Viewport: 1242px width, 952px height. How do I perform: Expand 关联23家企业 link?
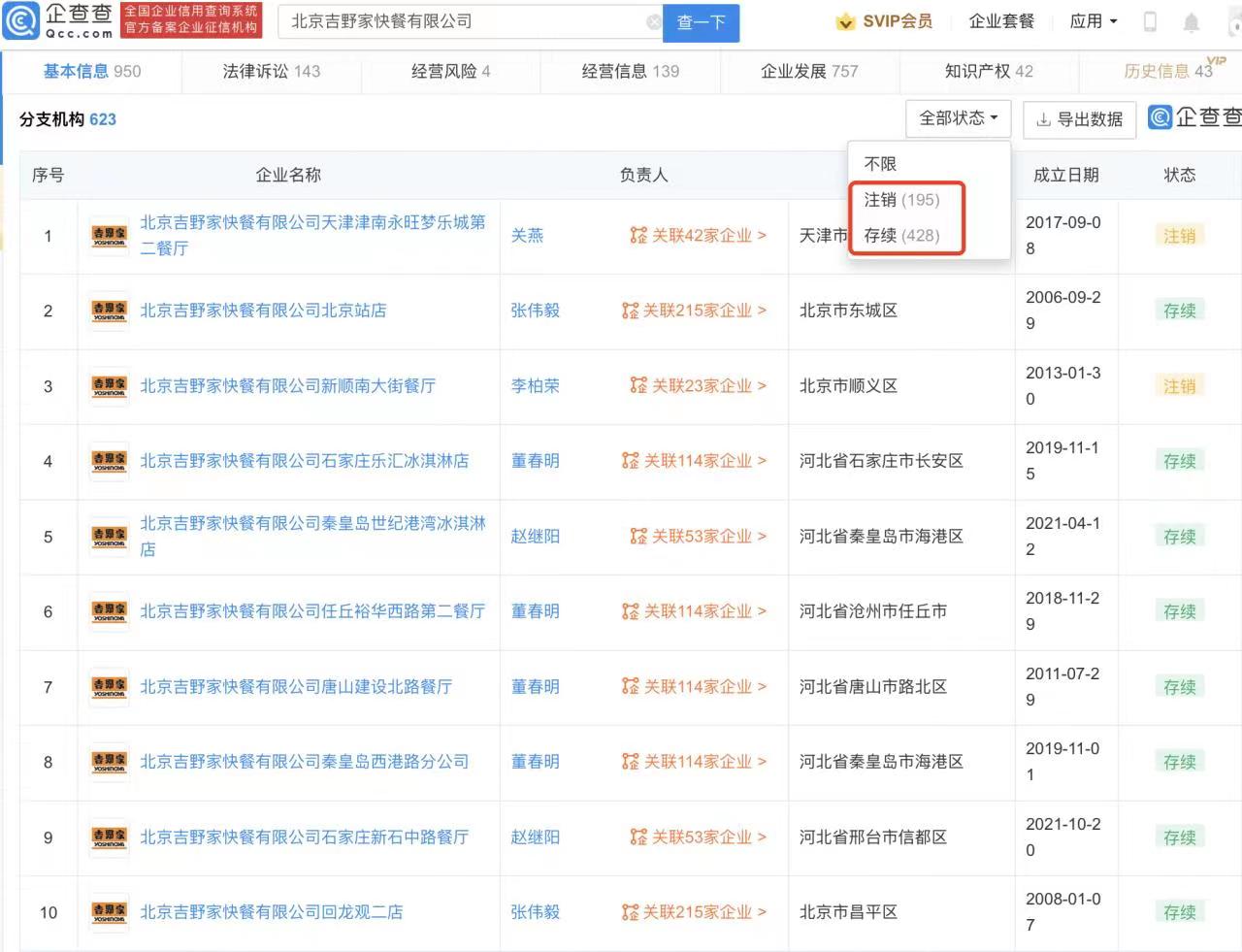tap(698, 386)
